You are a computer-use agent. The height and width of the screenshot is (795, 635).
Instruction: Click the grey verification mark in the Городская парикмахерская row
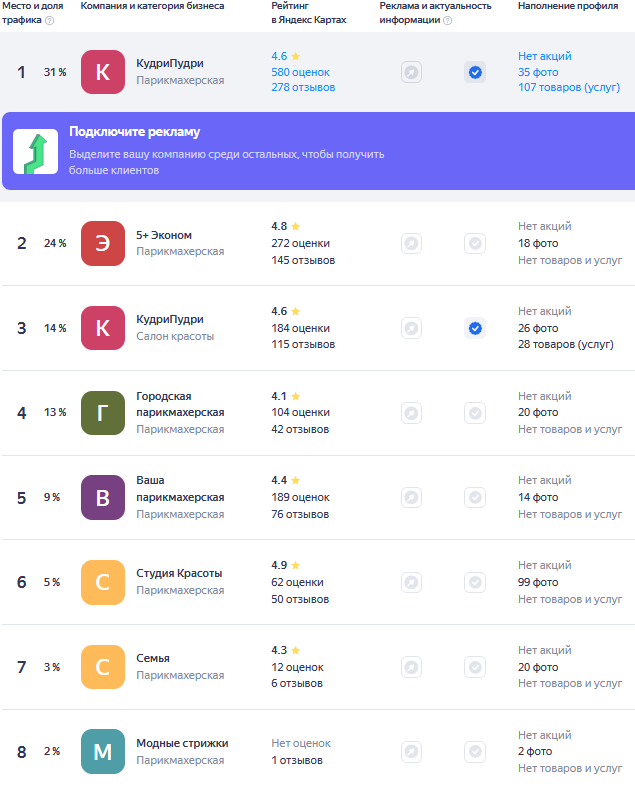[475, 413]
